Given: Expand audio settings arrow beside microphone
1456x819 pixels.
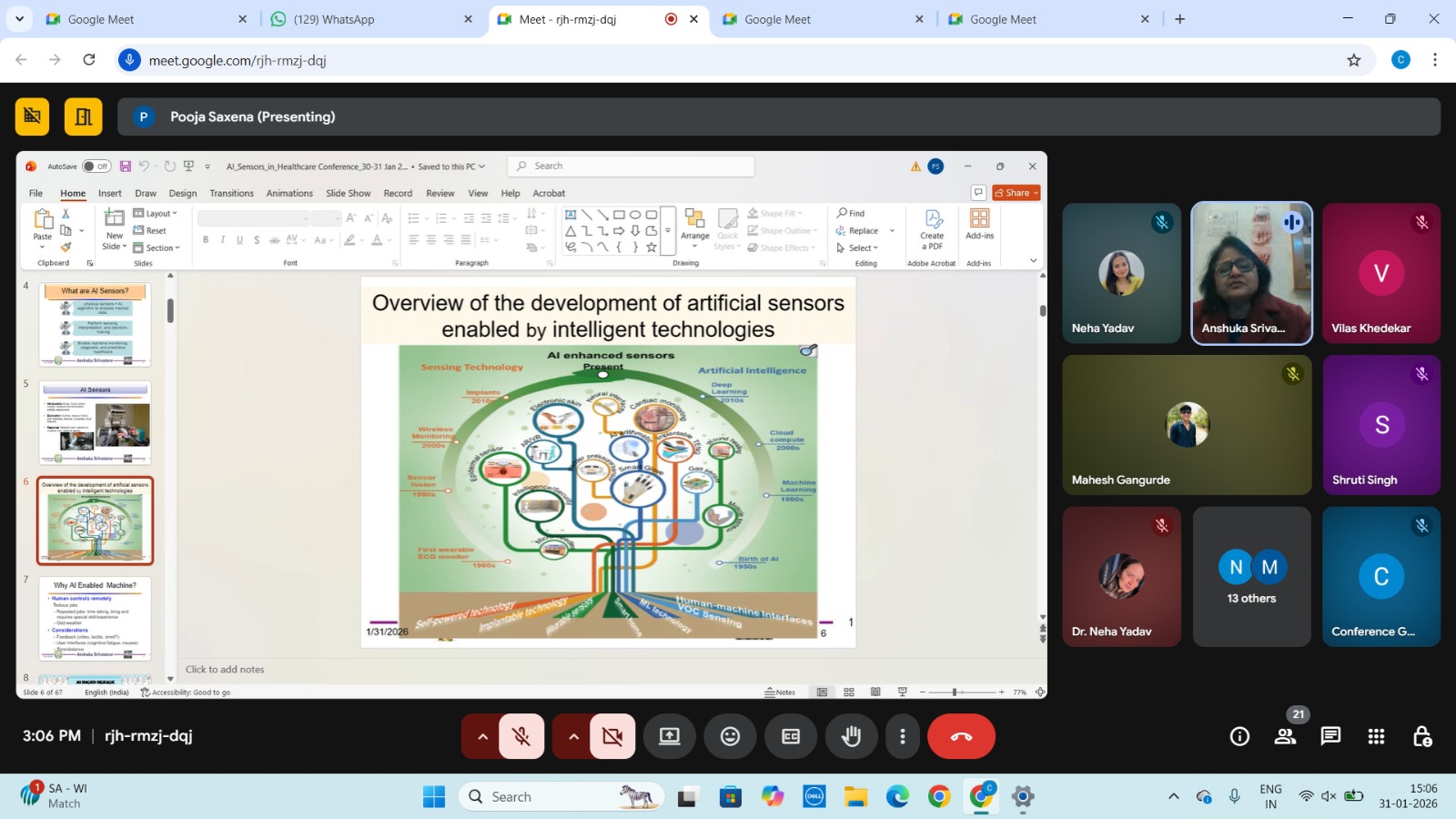Looking at the screenshot, I should (x=482, y=736).
